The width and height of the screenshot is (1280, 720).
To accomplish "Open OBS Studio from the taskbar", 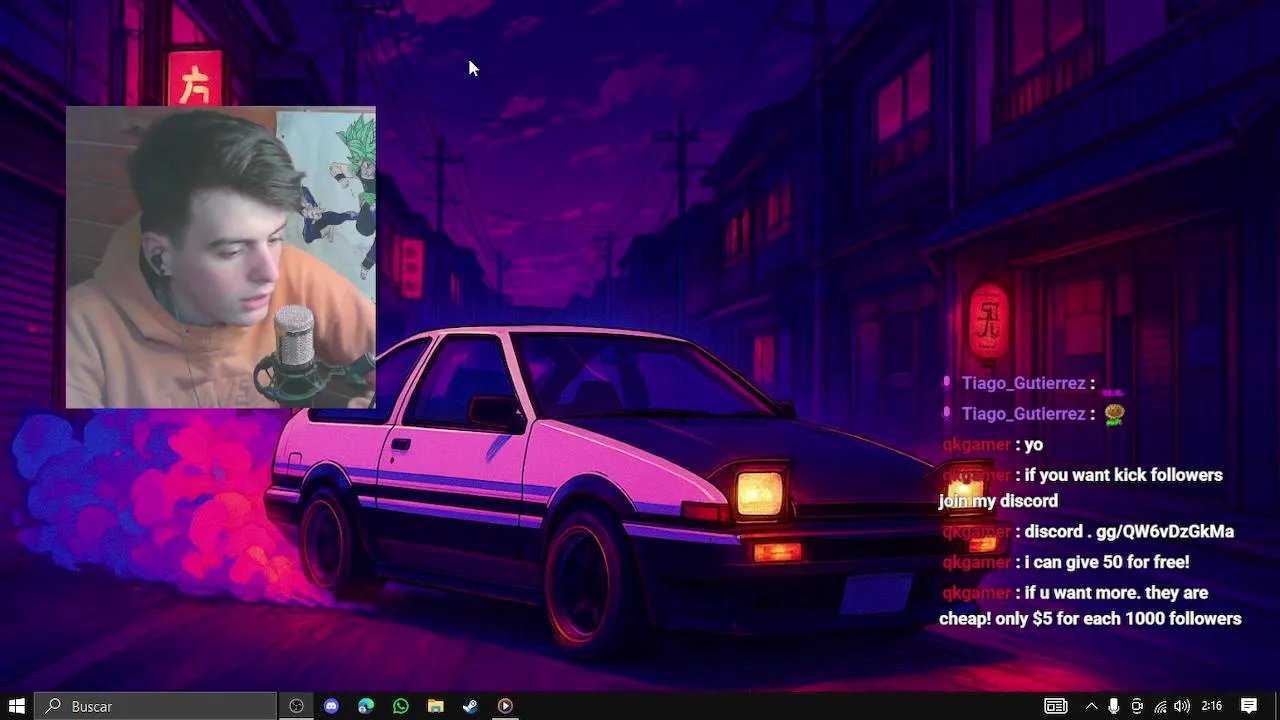I will pos(296,706).
